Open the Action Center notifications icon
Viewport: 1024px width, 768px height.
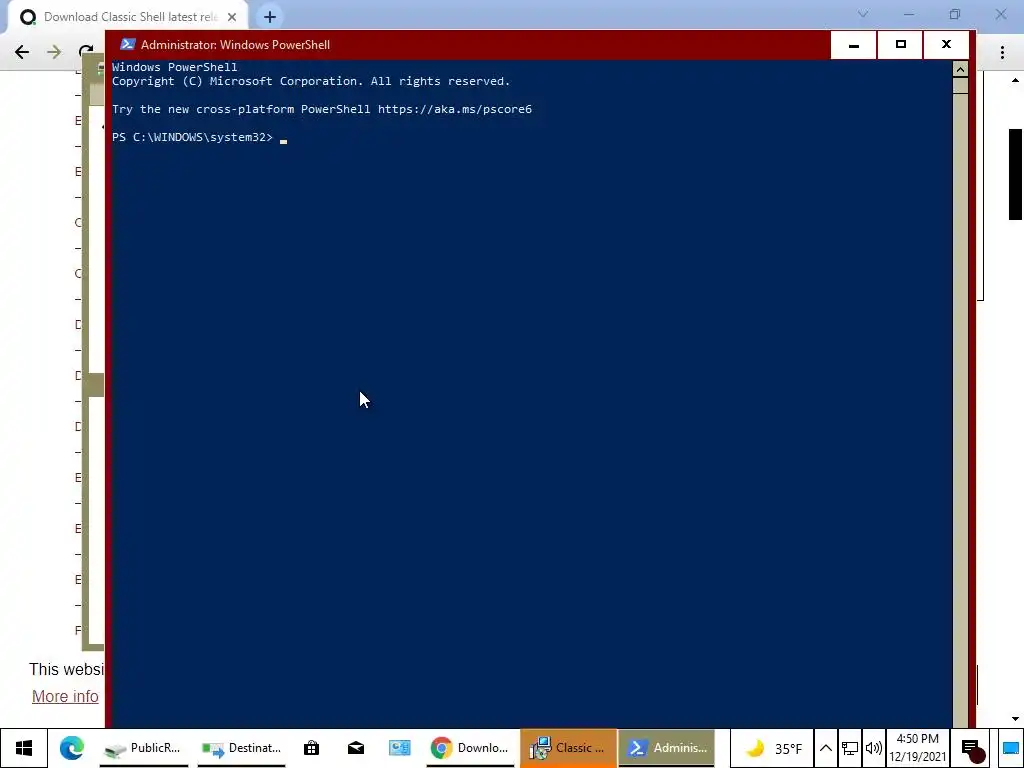pos(972,749)
